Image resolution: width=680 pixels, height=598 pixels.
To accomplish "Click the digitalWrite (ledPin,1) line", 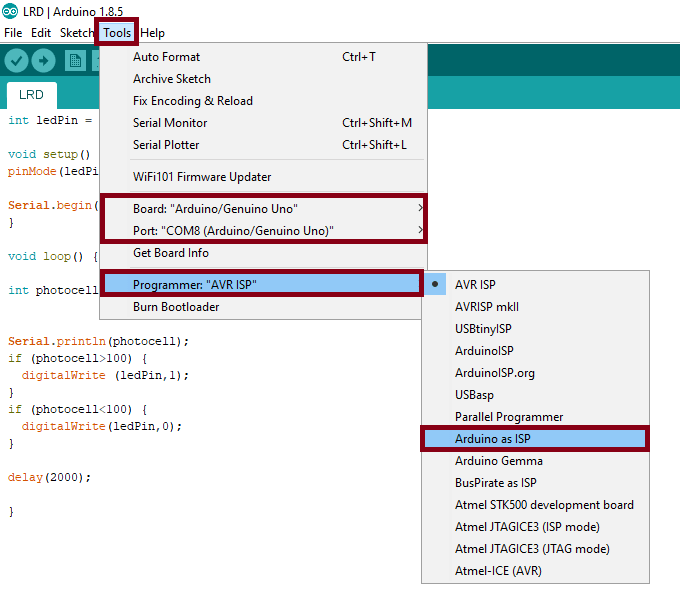I will (105, 375).
